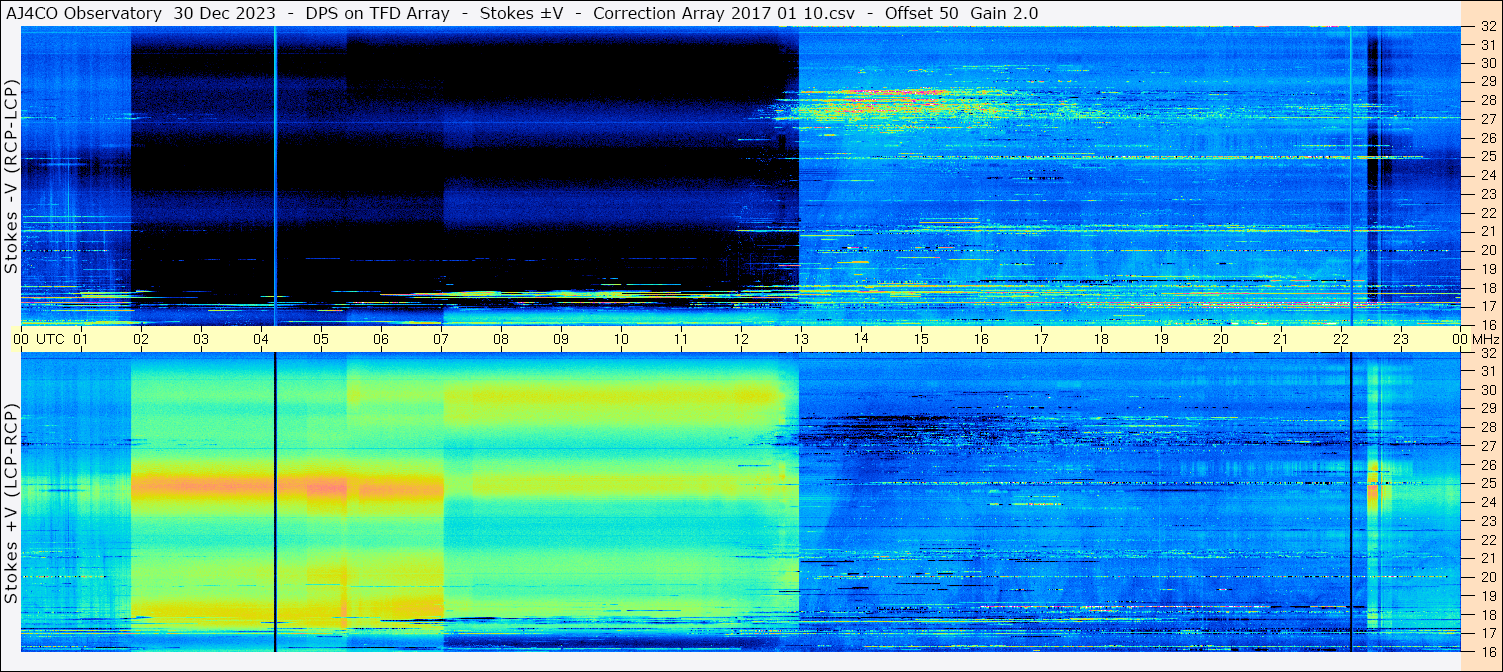Click 23 MHz label of Stokes -V panel

[1487, 194]
